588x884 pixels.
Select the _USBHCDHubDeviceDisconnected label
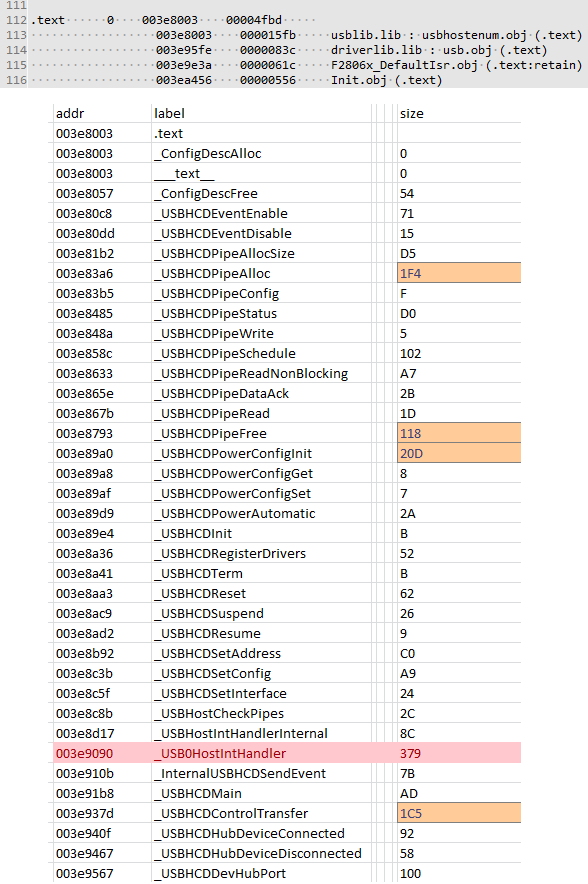258,854
